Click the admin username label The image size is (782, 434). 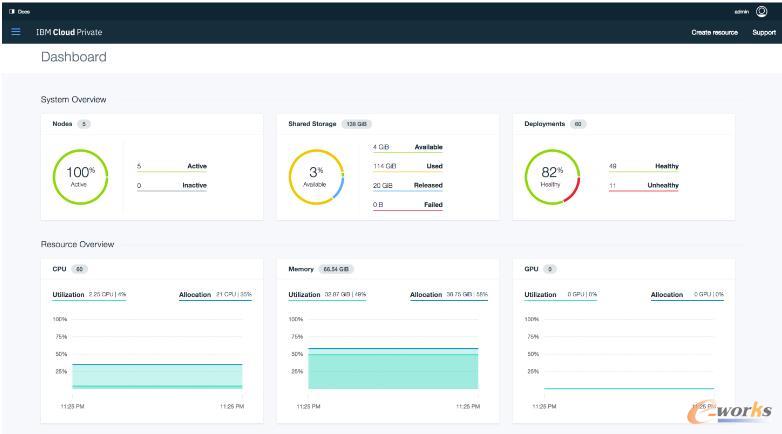point(741,11)
